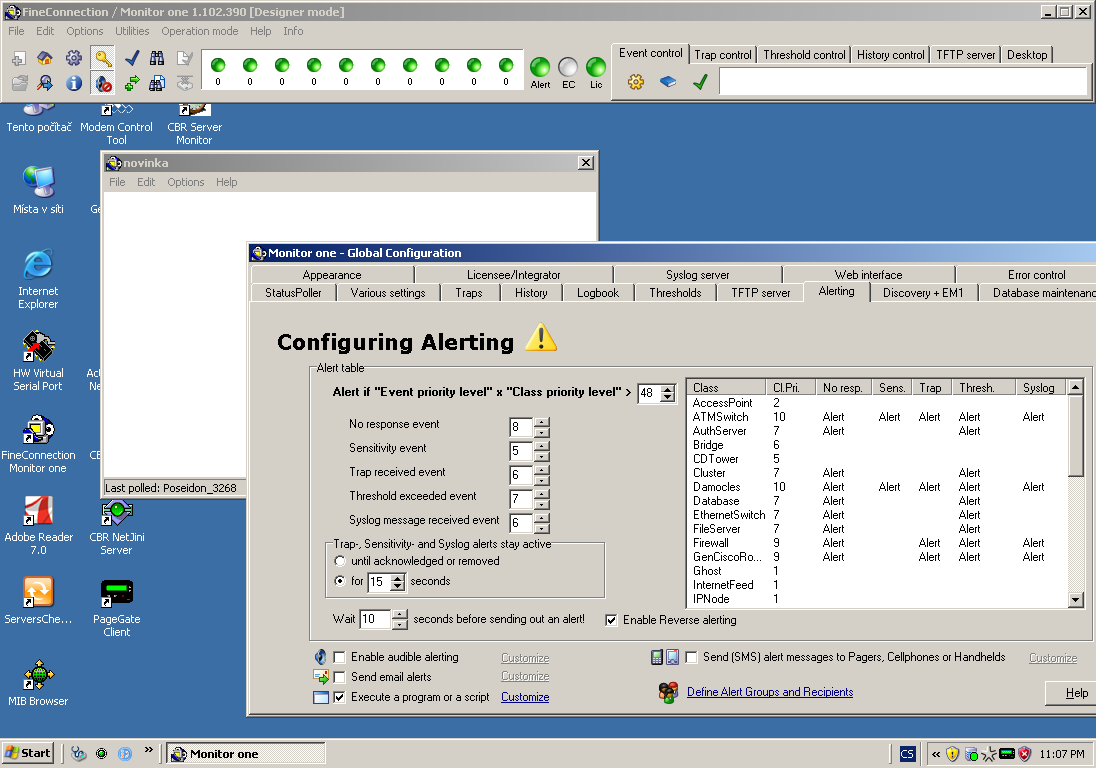Tick Send SMS alert messages checkbox

point(691,657)
